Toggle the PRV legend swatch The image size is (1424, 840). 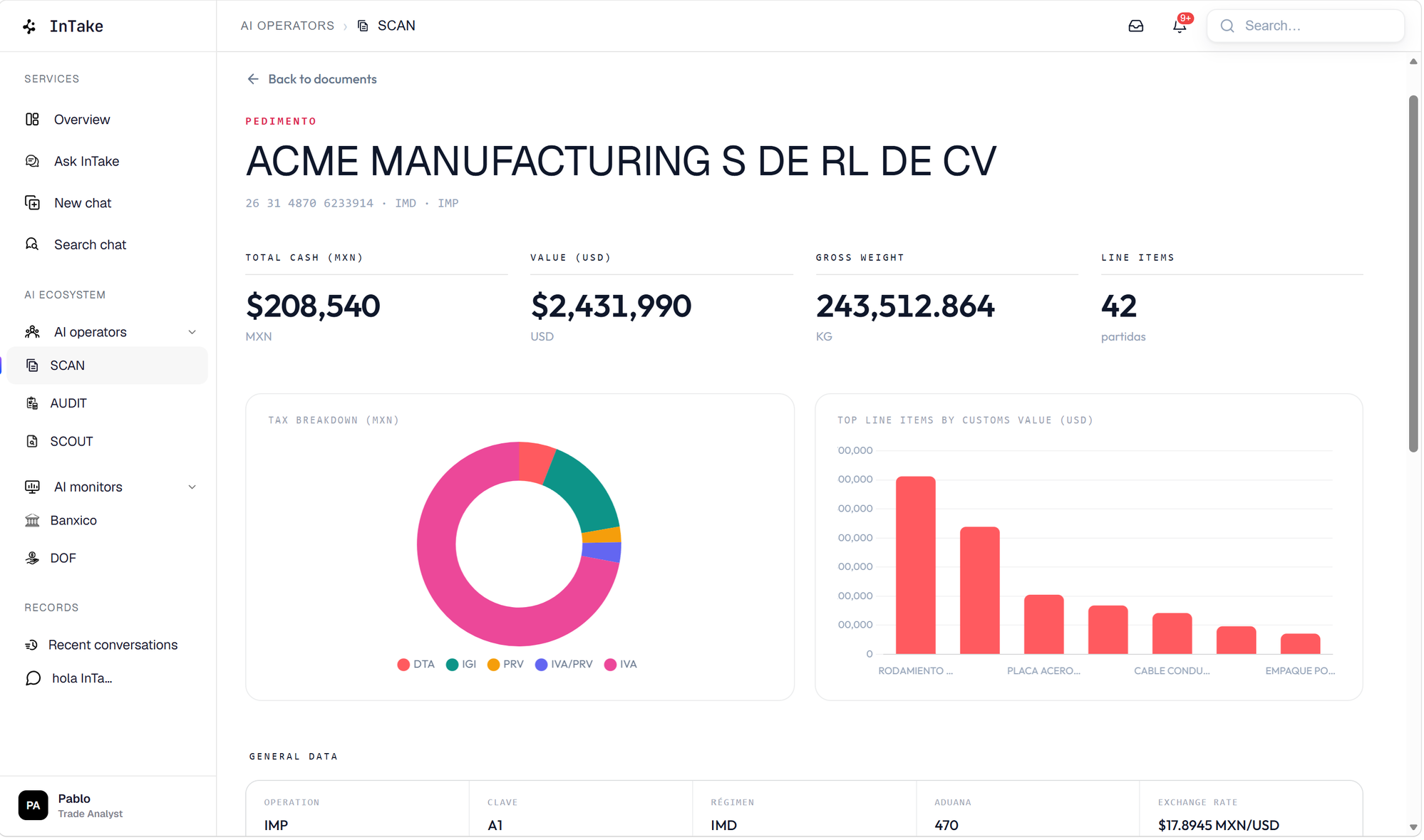point(494,665)
